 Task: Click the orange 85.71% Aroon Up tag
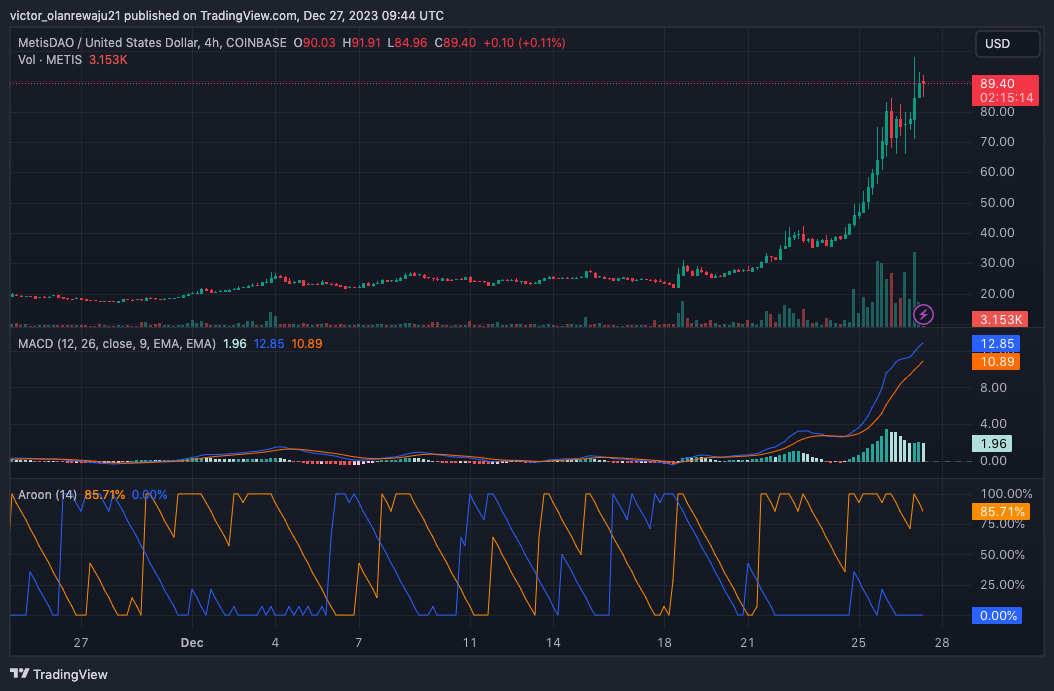[1001, 512]
